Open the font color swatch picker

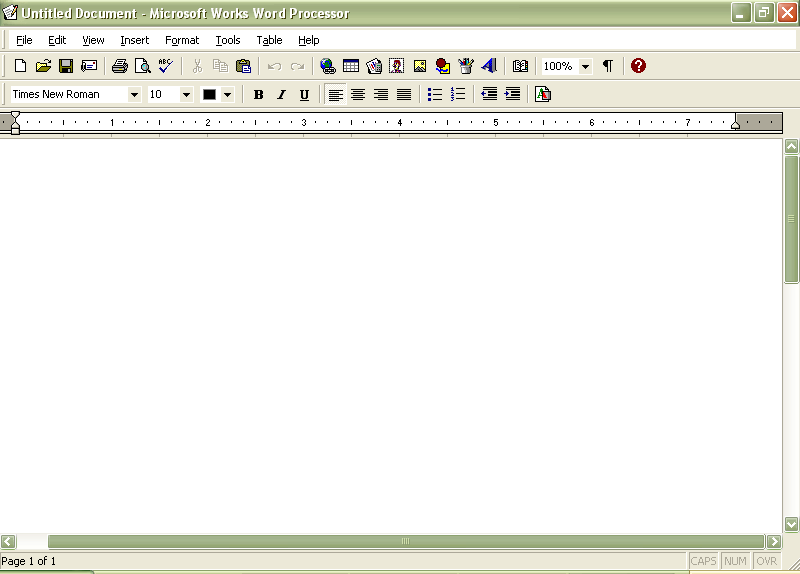coord(227,94)
